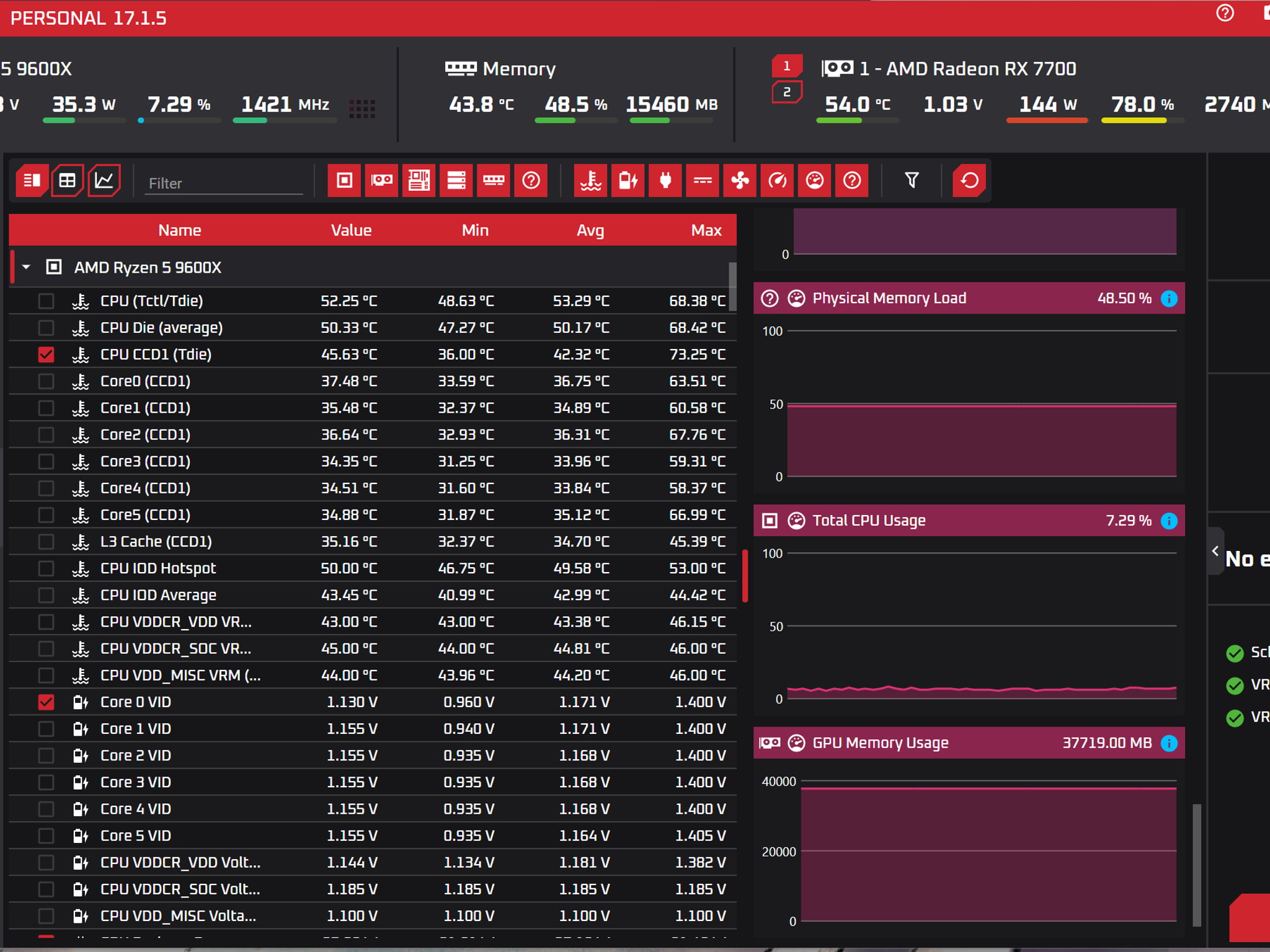
Task: Select the CPU VDDCR_VDD Volt... row name
Action: tap(180, 863)
